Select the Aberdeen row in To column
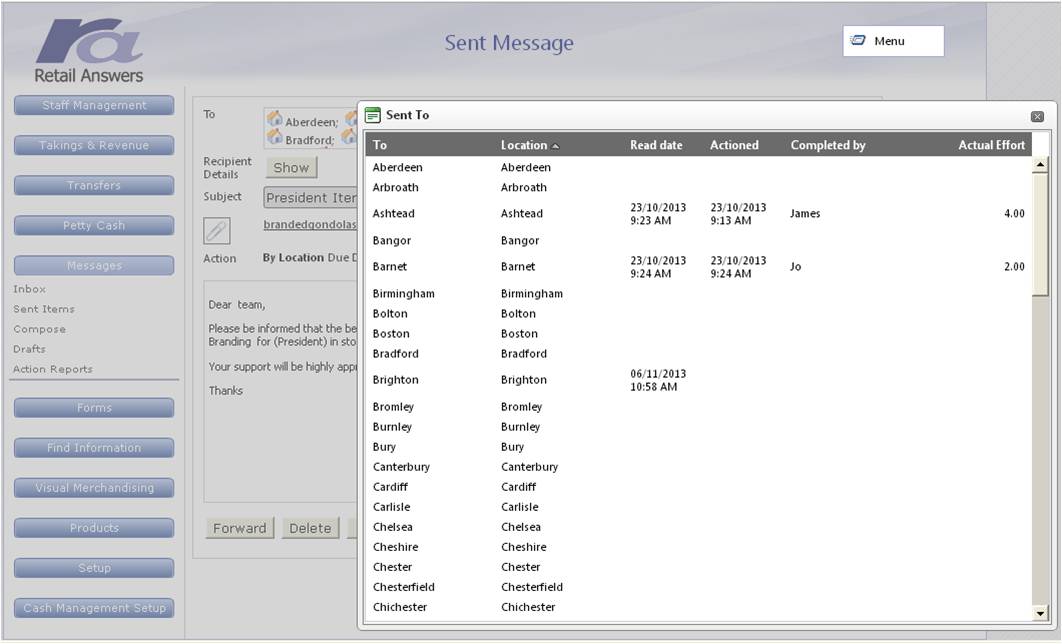The width and height of the screenshot is (1062, 644). tap(398, 167)
